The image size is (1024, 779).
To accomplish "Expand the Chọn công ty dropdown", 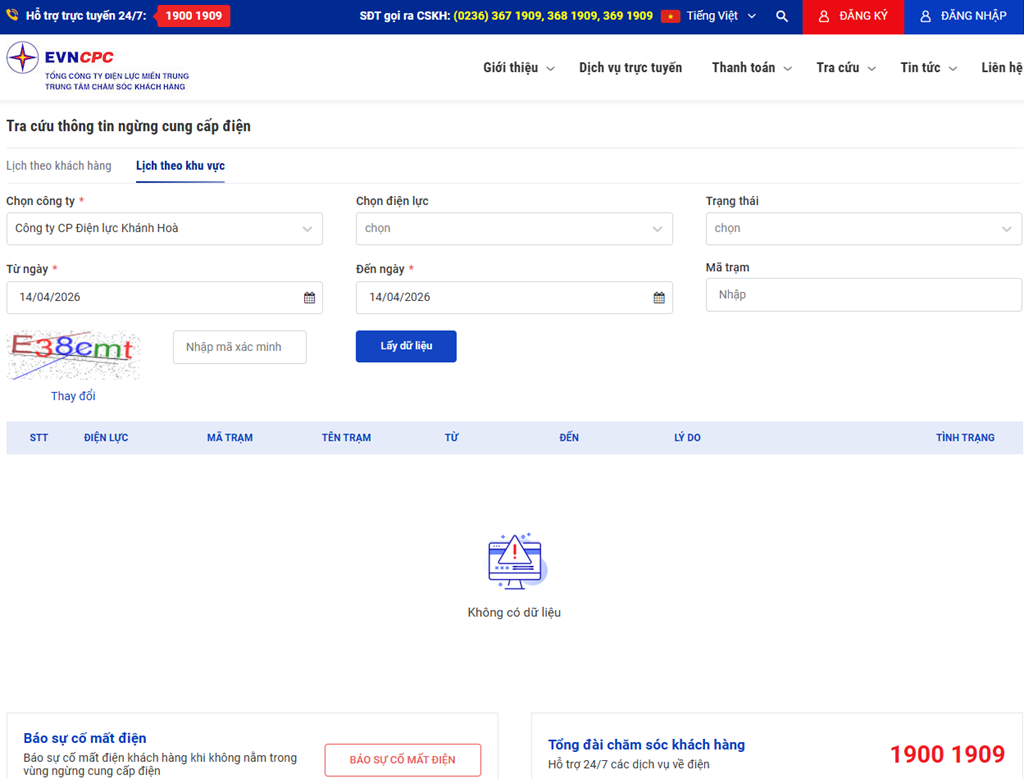I will [x=164, y=229].
